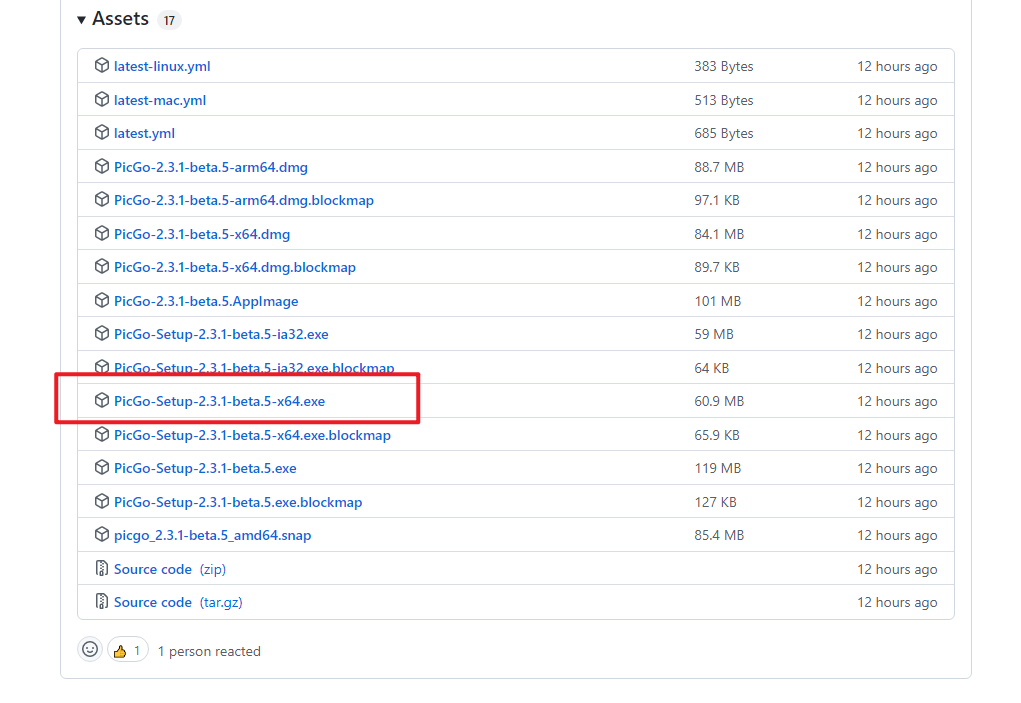Click package icon next to PicGo-2.3.1-beta.5-arm64.dmg.blockmap

(102, 199)
